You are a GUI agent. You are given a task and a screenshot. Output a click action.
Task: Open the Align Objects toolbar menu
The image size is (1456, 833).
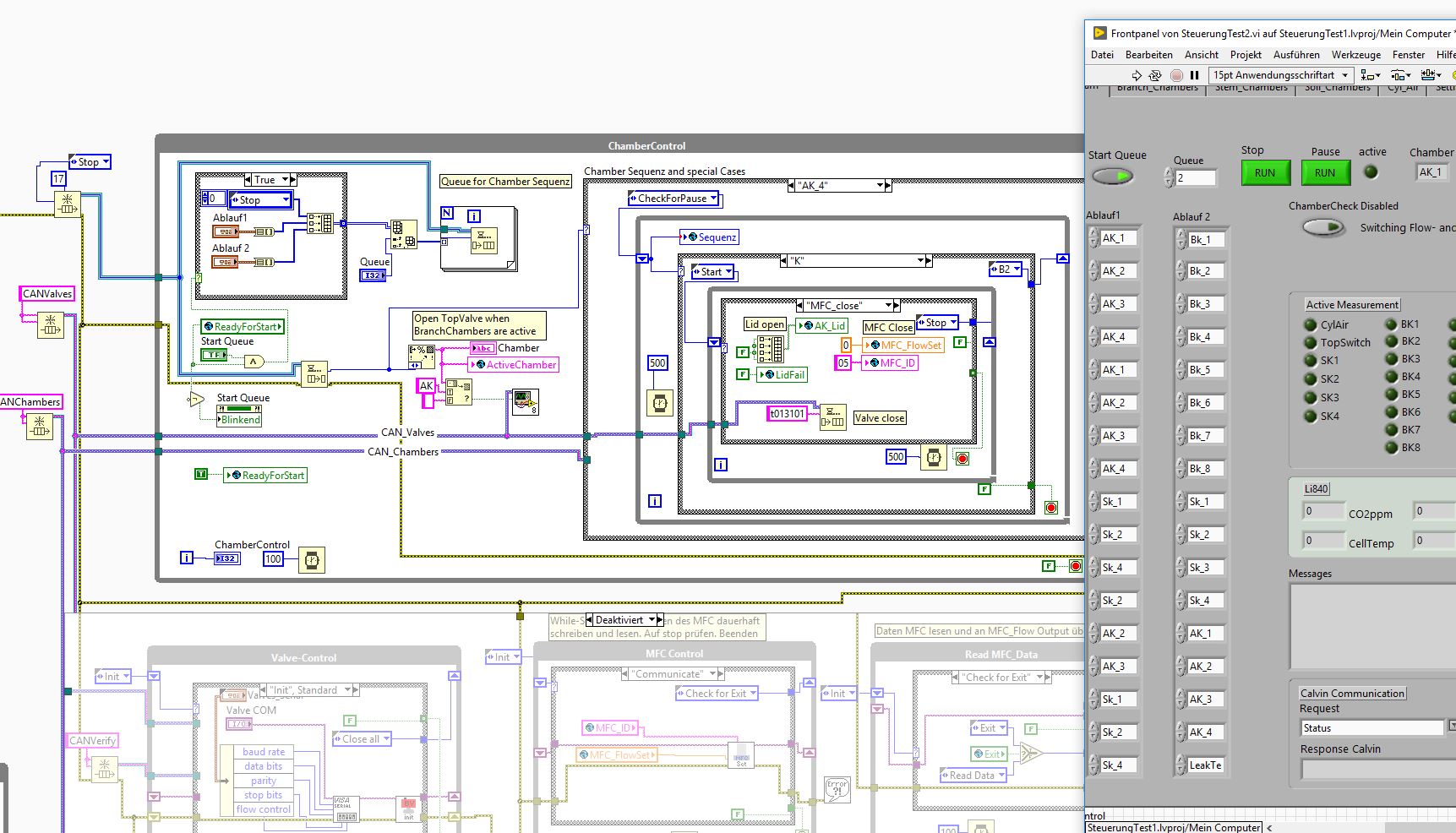click(x=1371, y=75)
